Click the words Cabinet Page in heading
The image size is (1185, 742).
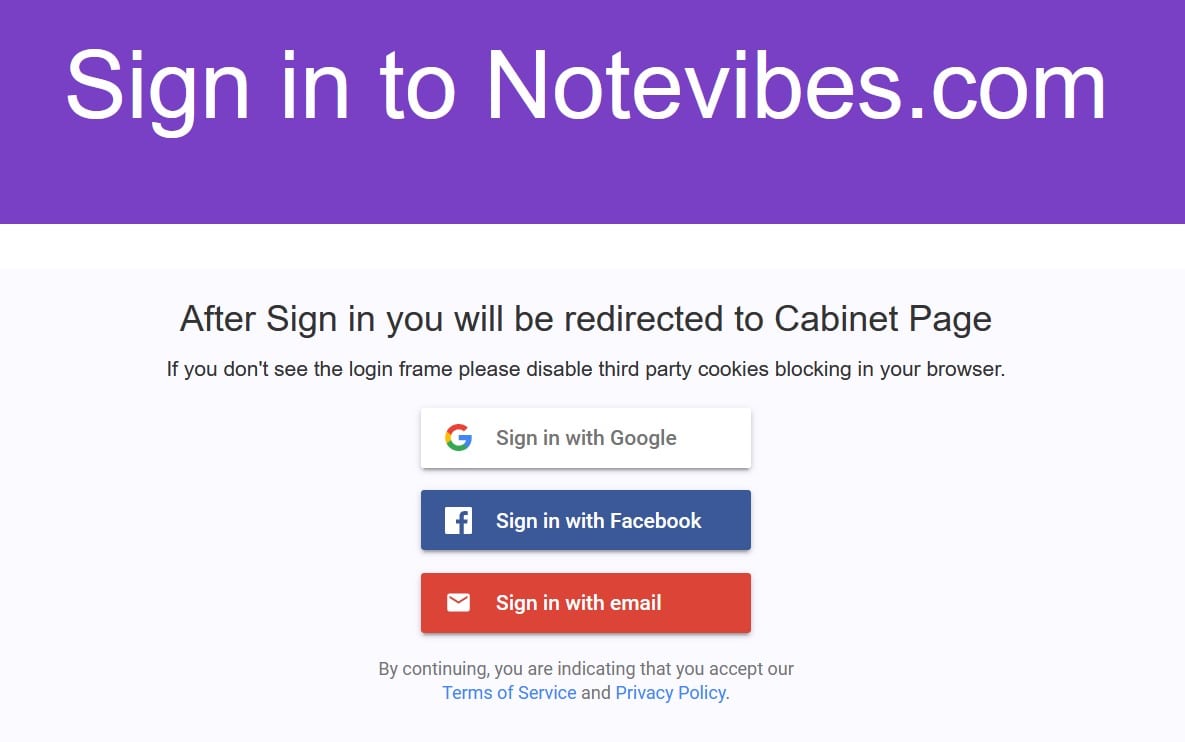point(883,319)
